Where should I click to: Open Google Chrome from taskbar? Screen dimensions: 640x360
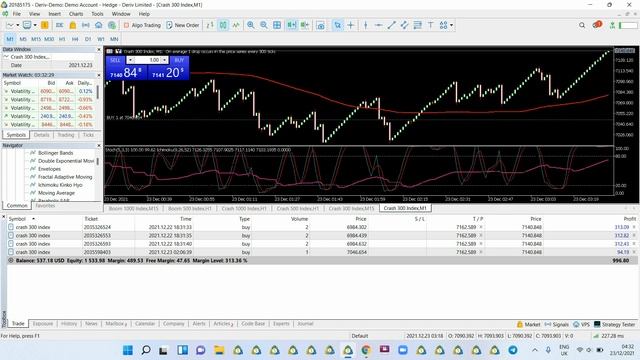pos(366,350)
